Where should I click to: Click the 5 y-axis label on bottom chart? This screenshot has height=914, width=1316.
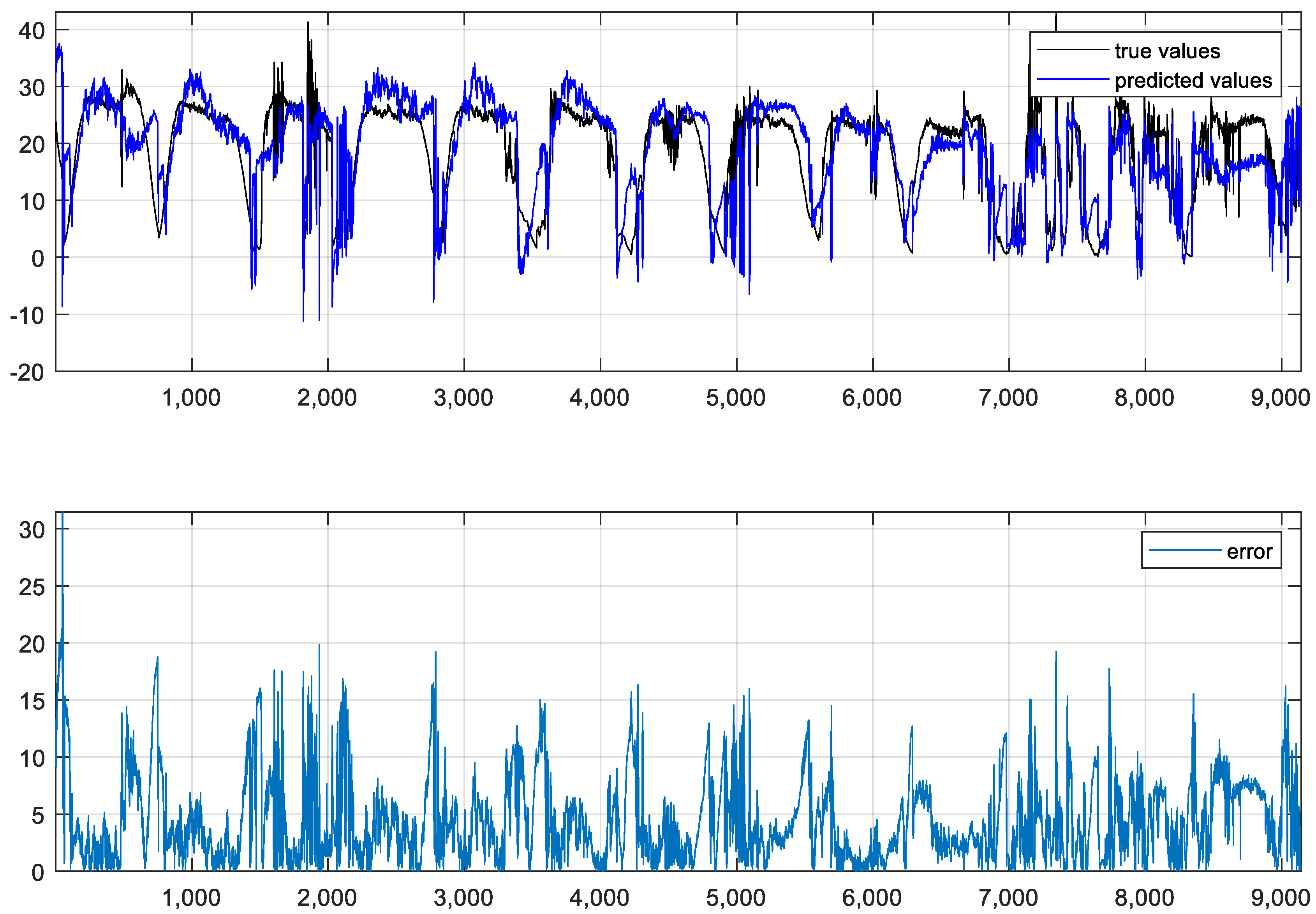[x=38, y=816]
